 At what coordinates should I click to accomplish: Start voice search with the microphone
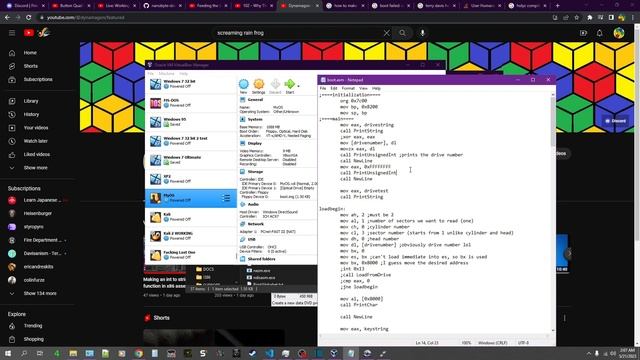coord(422,33)
